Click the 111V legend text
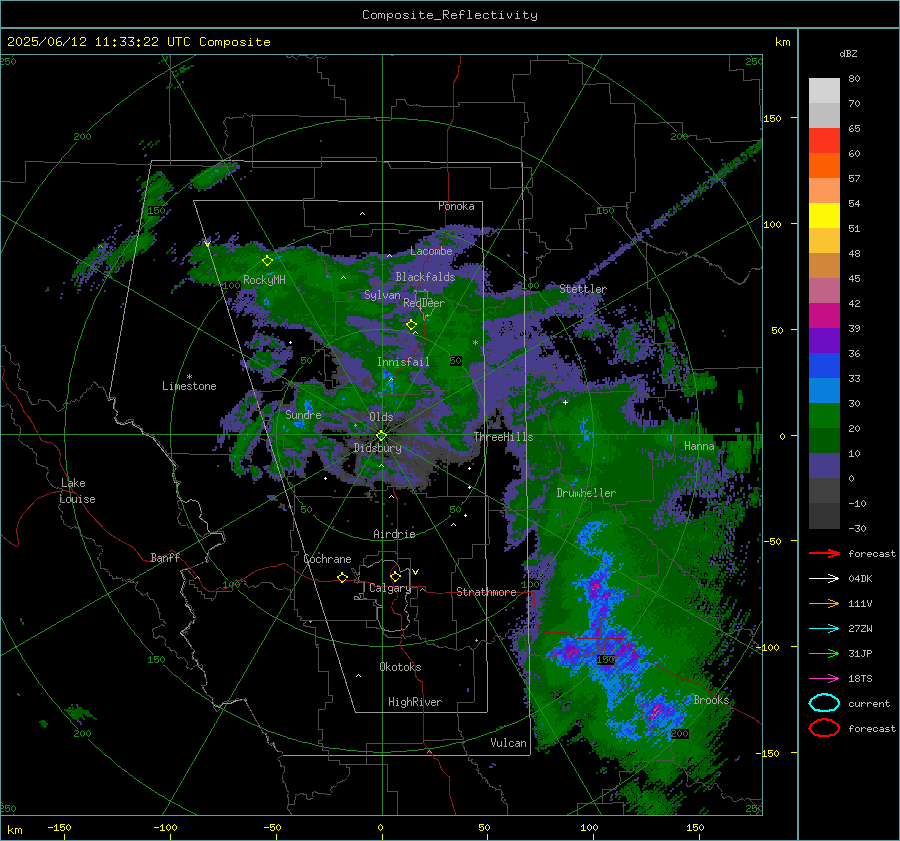Screen dimensions: 900x841 pos(860,603)
